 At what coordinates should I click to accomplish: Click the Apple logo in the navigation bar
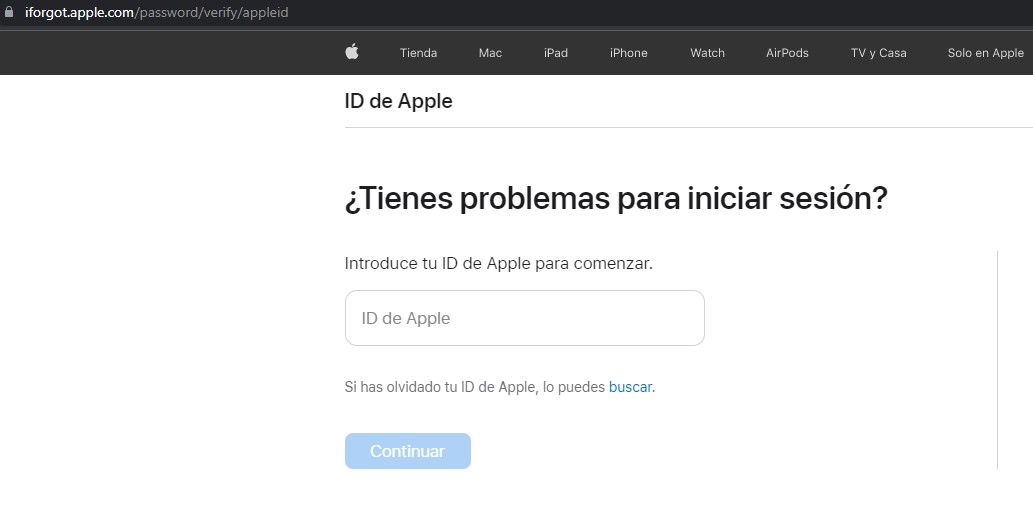click(352, 52)
